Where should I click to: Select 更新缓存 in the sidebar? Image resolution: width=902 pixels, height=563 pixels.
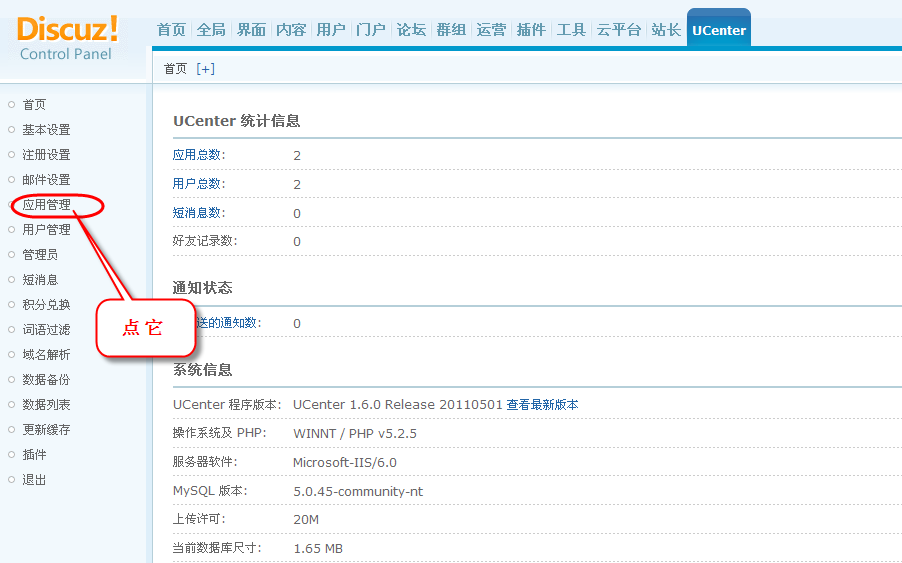(46, 430)
